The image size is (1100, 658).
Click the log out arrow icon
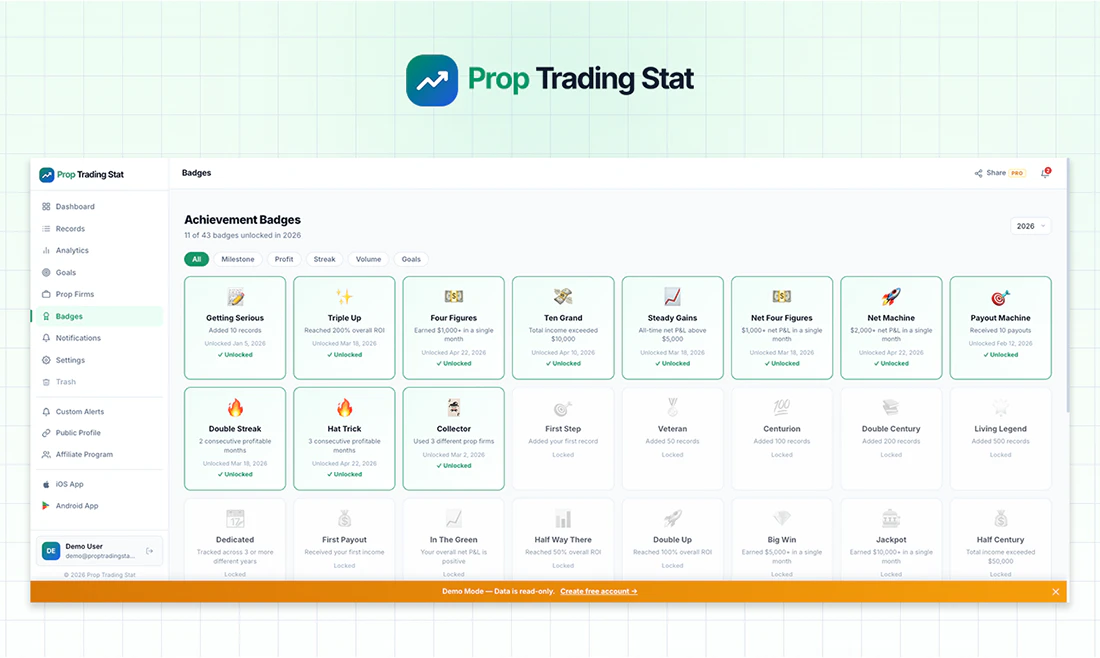tap(149, 551)
